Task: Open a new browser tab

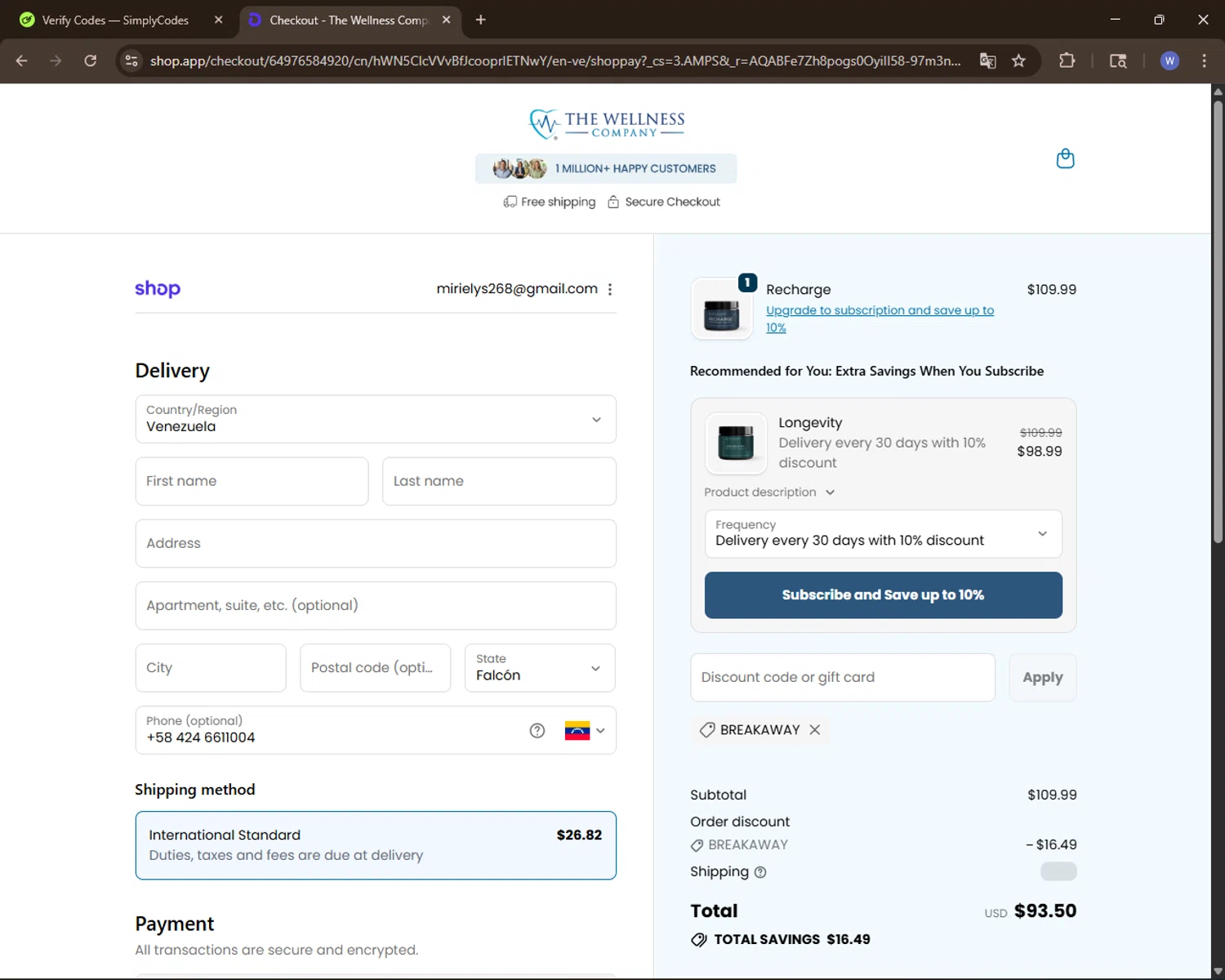Action: coord(481,20)
